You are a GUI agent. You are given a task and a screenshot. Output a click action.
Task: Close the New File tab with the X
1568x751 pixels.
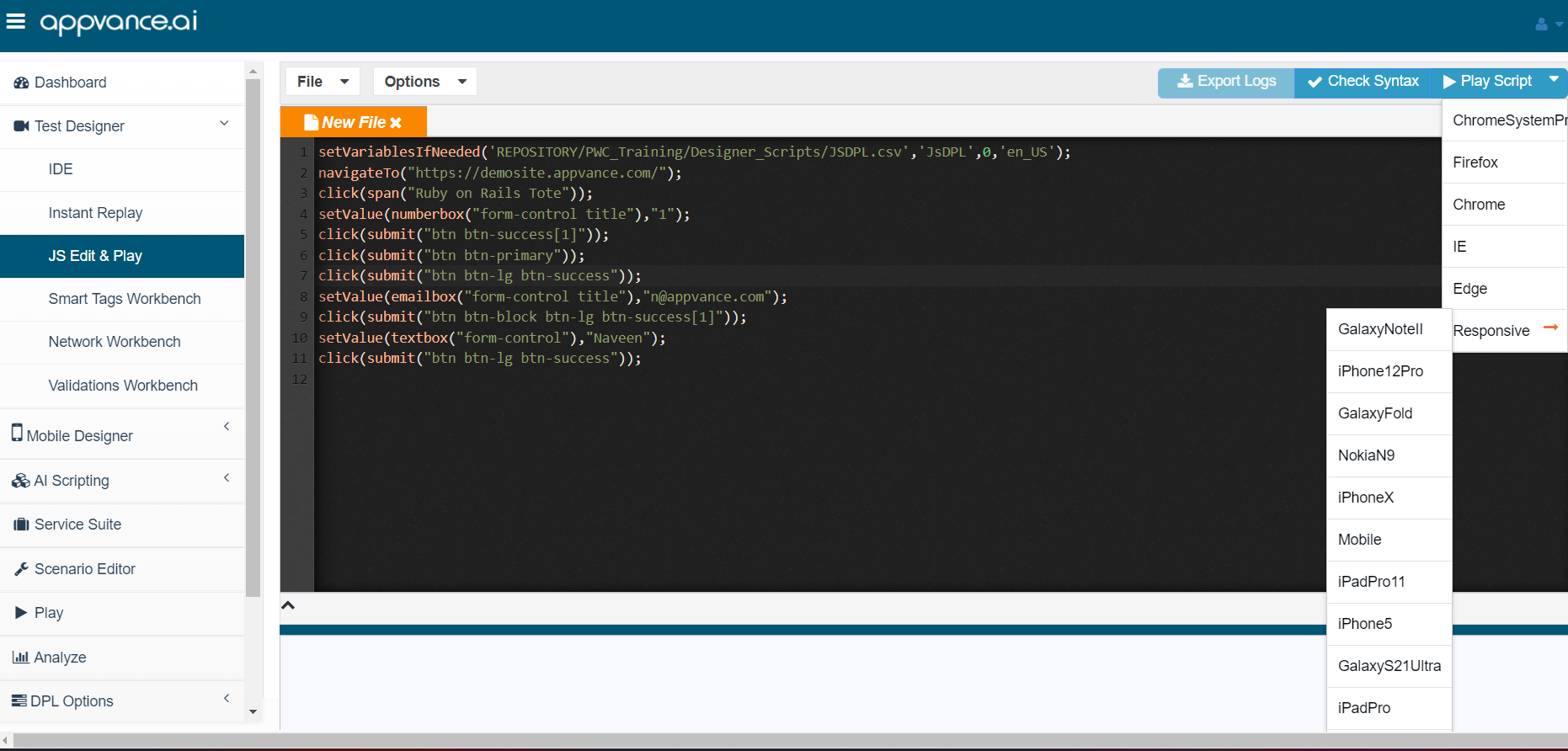[396, 123]
